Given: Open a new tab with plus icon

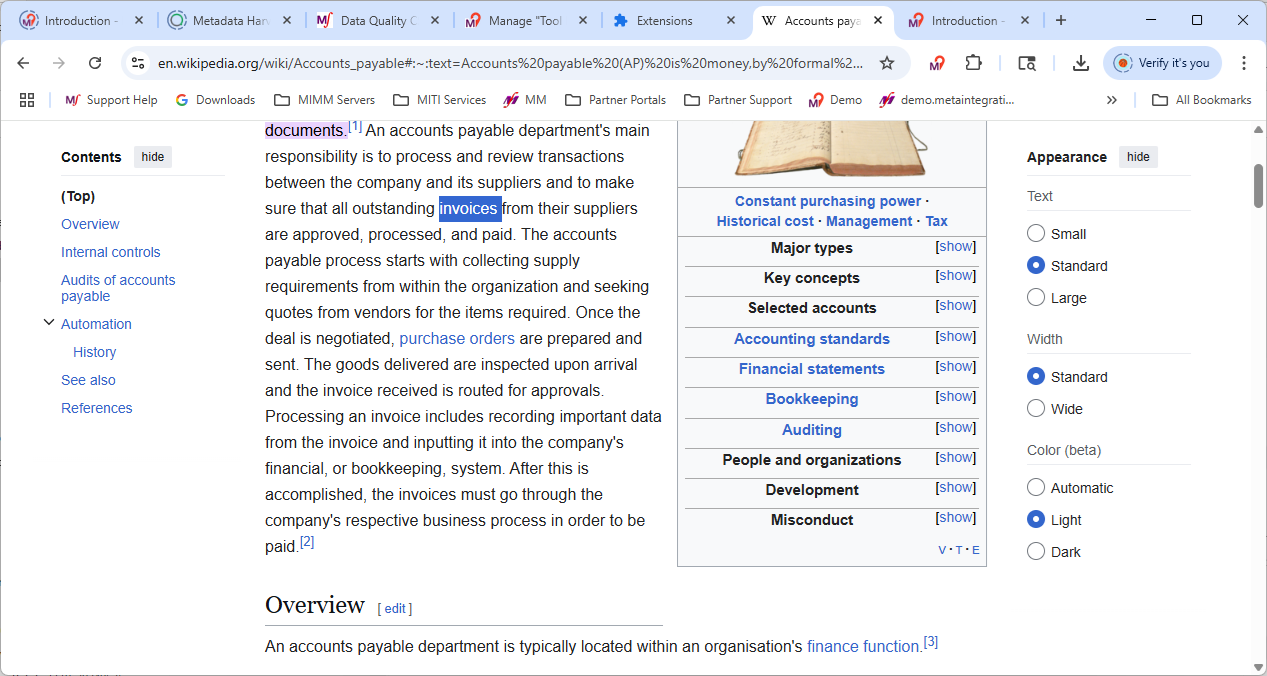Looking at the screenshot, I should click(x=1061, y=20).
